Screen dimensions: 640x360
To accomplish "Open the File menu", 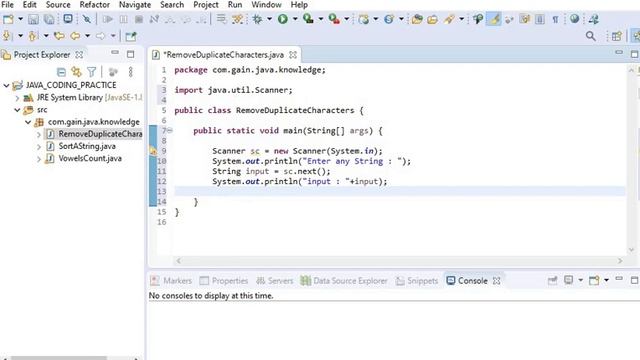I will click(x=7, y=5).
